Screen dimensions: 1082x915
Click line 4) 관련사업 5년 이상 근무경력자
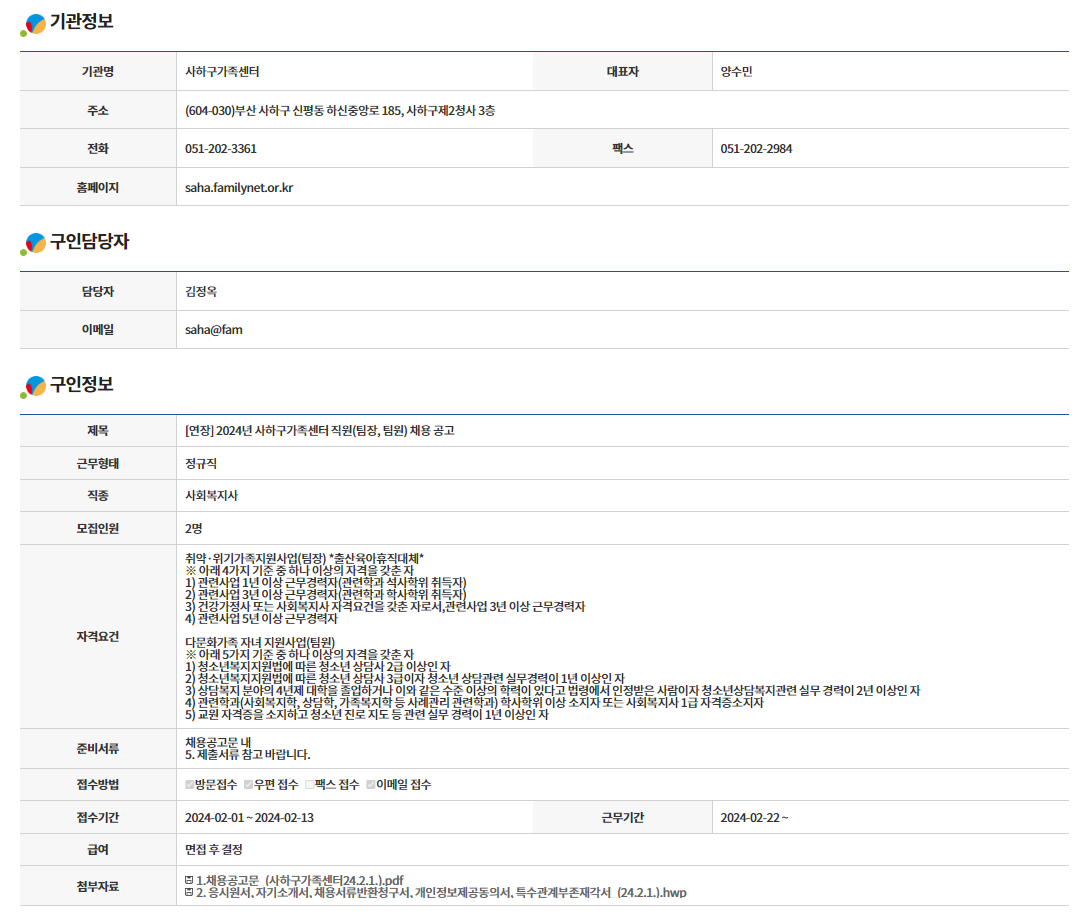pyautogui.click(x=262, y=619)
